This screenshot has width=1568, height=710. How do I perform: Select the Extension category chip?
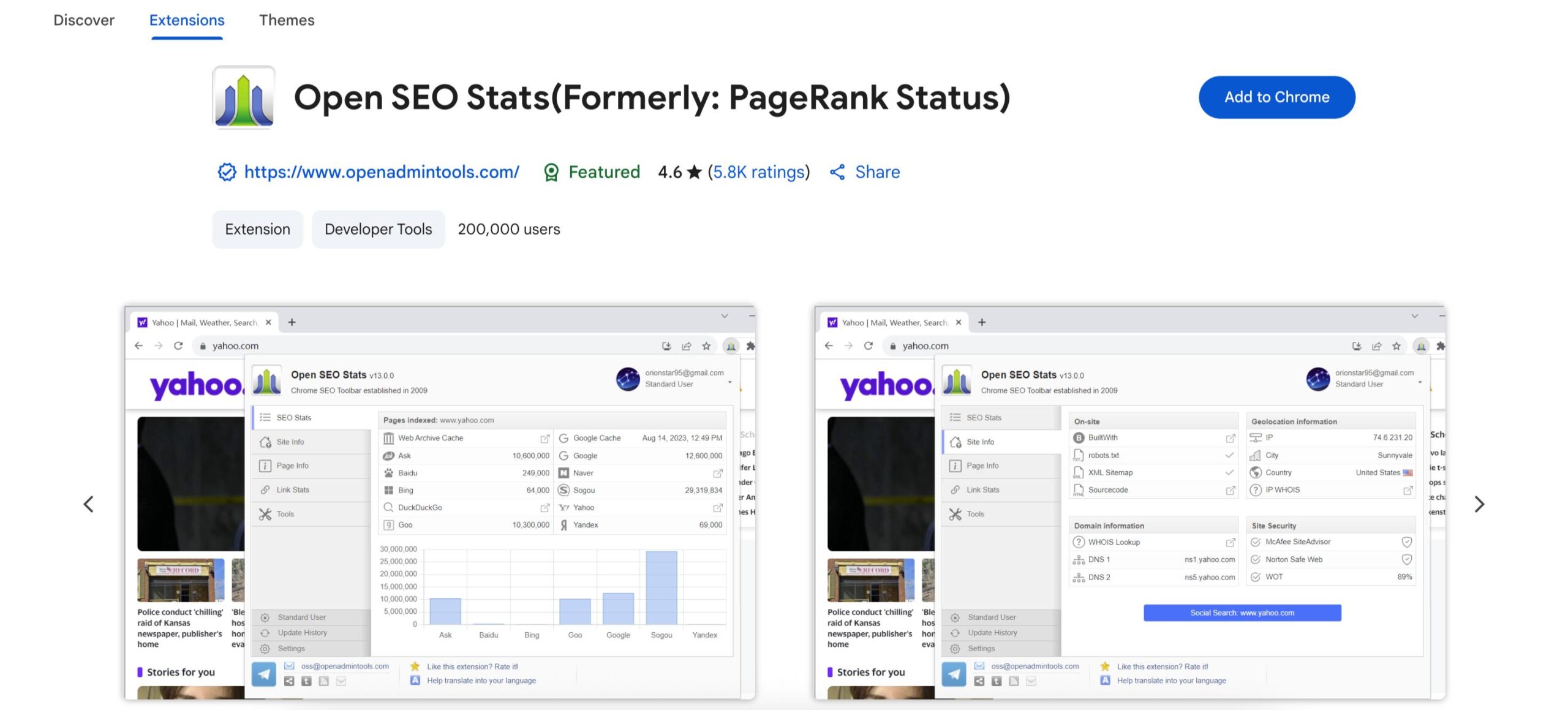click(x=257, y=229)
